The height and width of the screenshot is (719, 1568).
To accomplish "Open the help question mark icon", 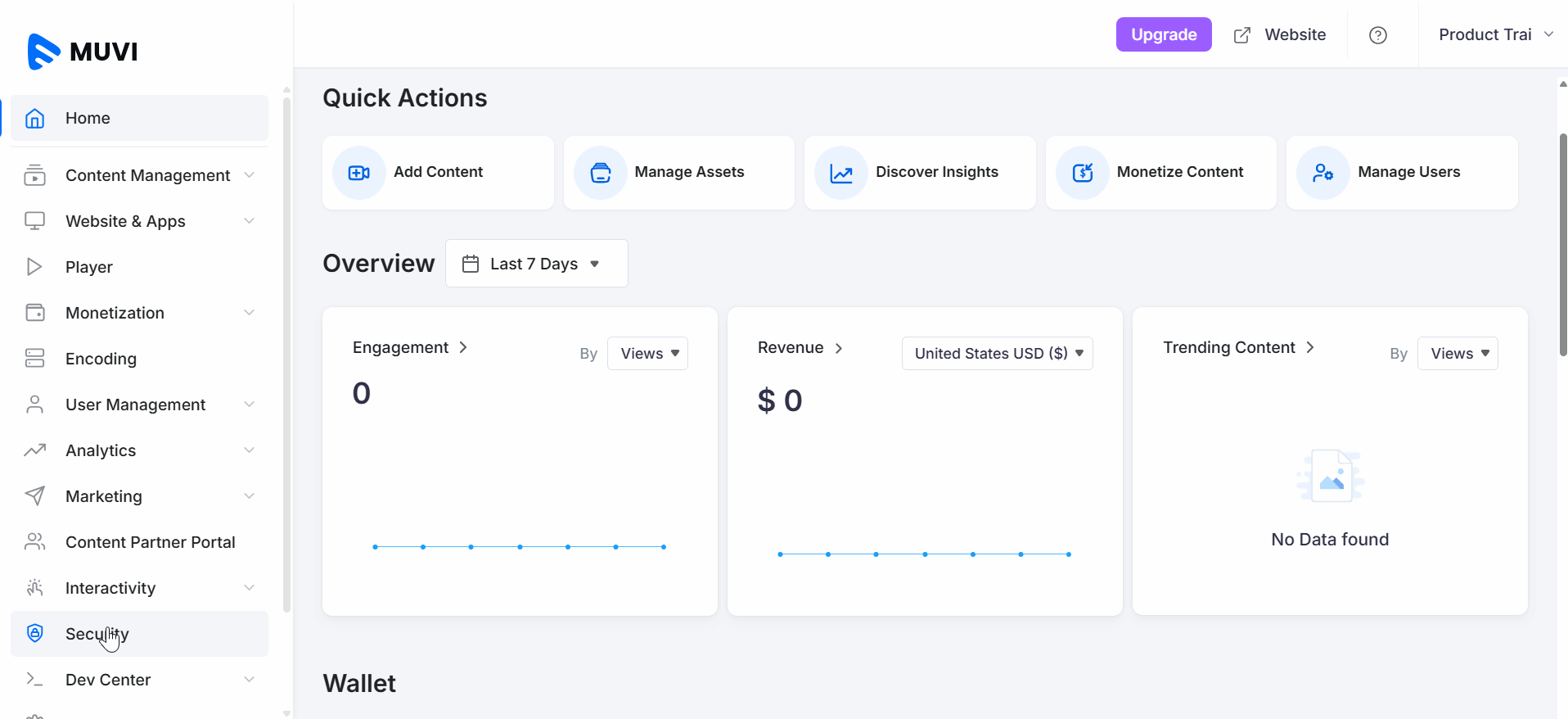I will pyautogui.click(x=1377, y=35).
